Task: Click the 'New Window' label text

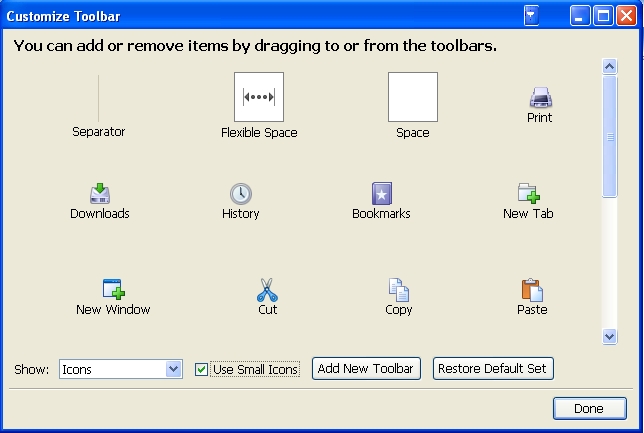Action: click(113, 309)
